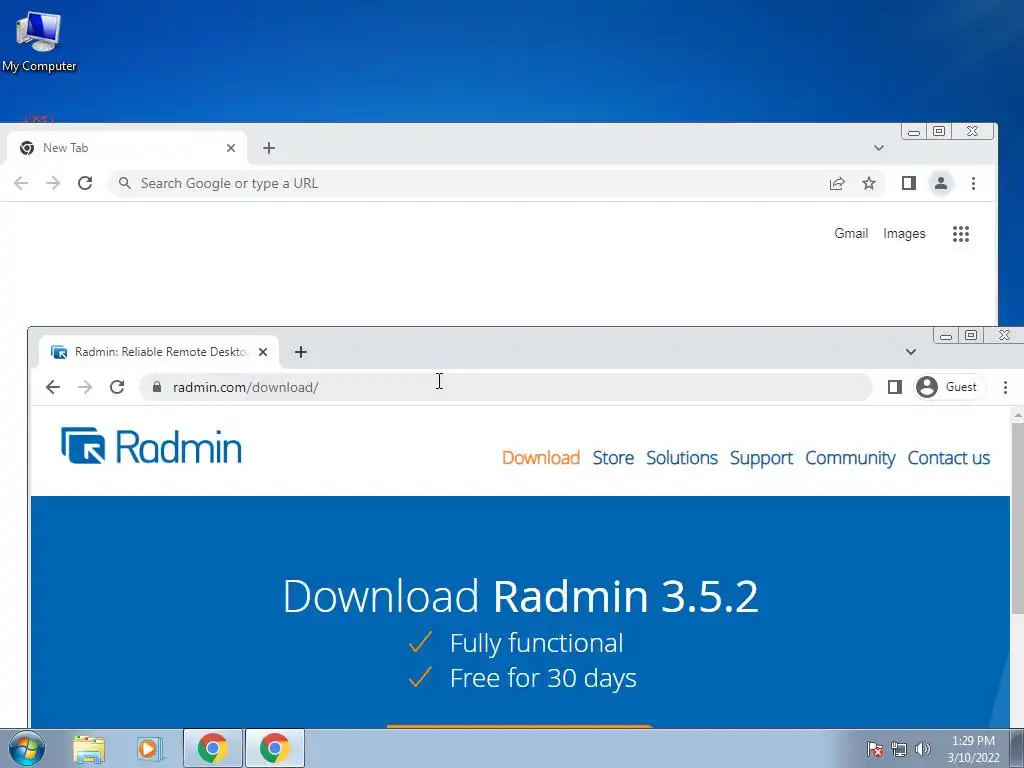Image resolution: width=1024 pixels, height=768 pixels.
Task: Reload the New Tab window page
Action: pyautogui.click(x=85, y=184)
